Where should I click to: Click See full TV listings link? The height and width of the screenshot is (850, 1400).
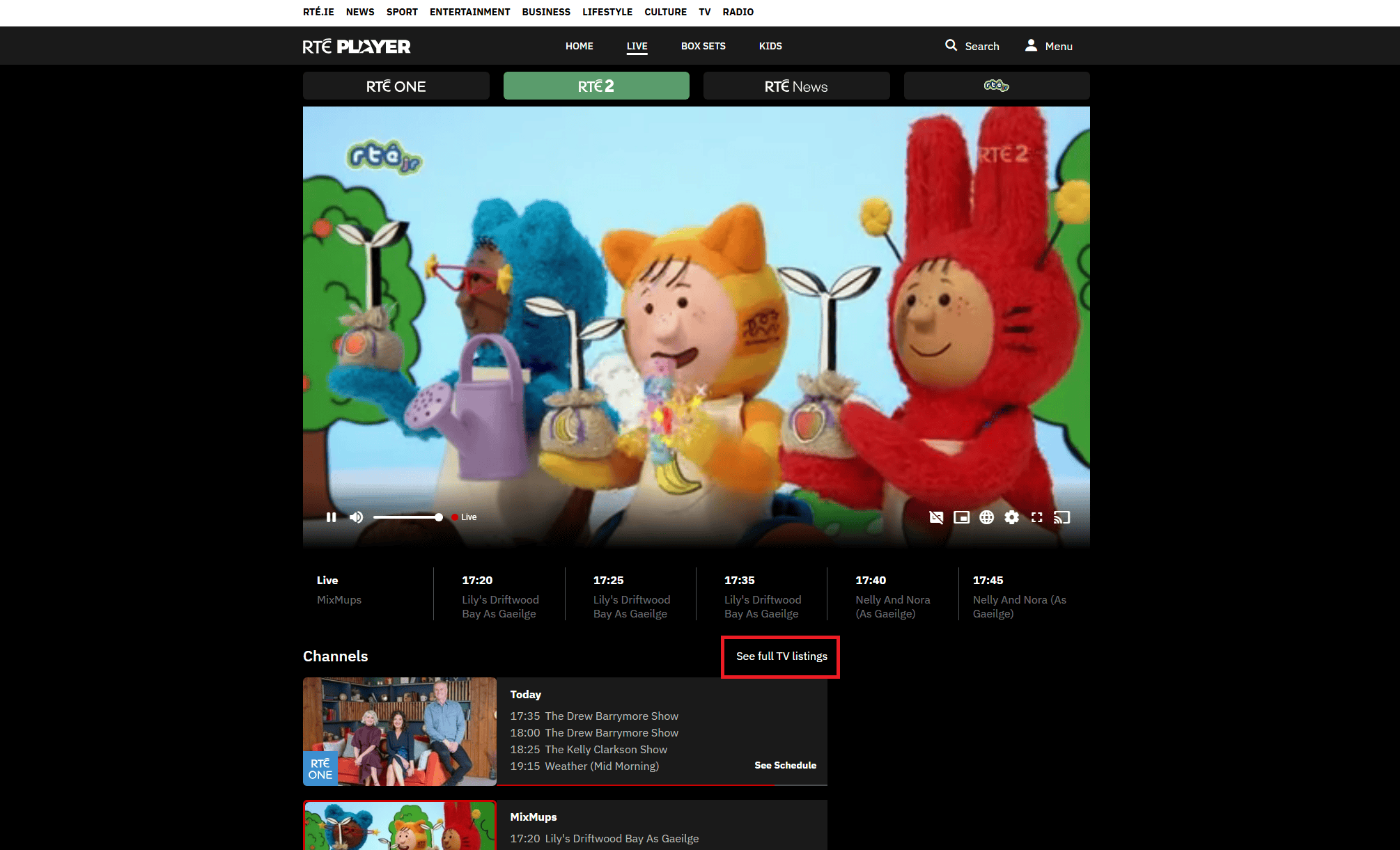pos(781,656)
